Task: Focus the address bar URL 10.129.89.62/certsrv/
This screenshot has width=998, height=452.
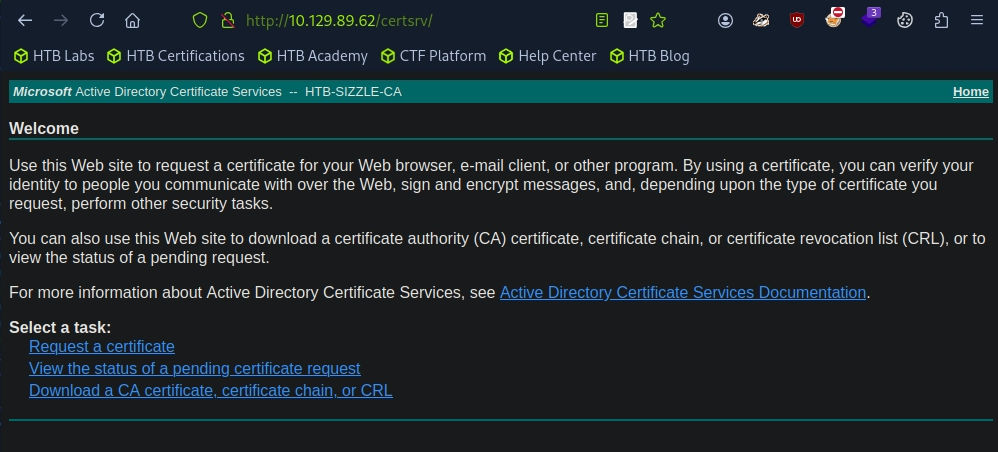Action: tap(339, 20)
